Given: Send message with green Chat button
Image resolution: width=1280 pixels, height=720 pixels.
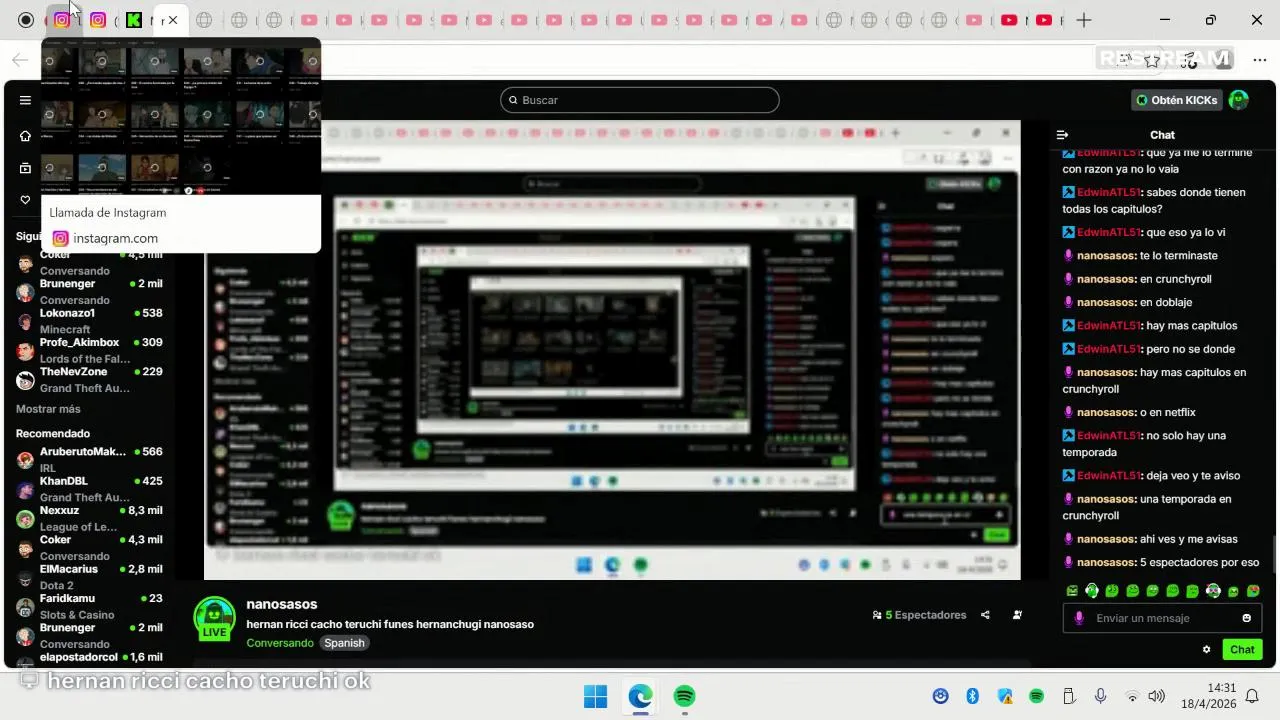Looking at the screenshot, I should coord(1242,650).
